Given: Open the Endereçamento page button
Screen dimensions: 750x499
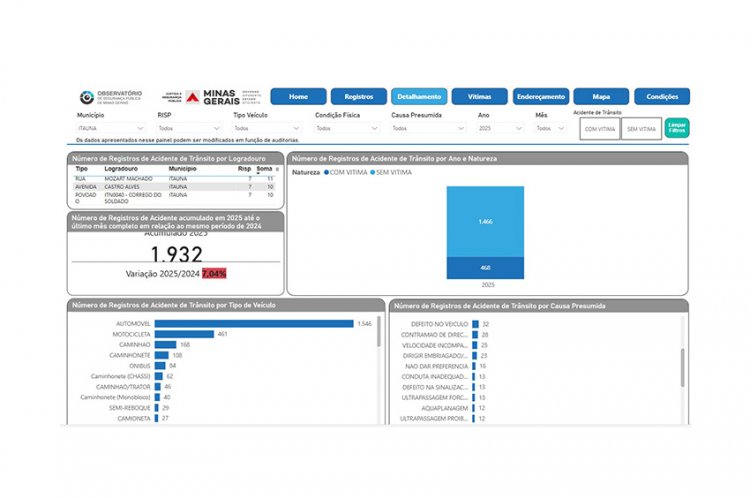Looking at the screenshot, I should (x=541, y=97).
